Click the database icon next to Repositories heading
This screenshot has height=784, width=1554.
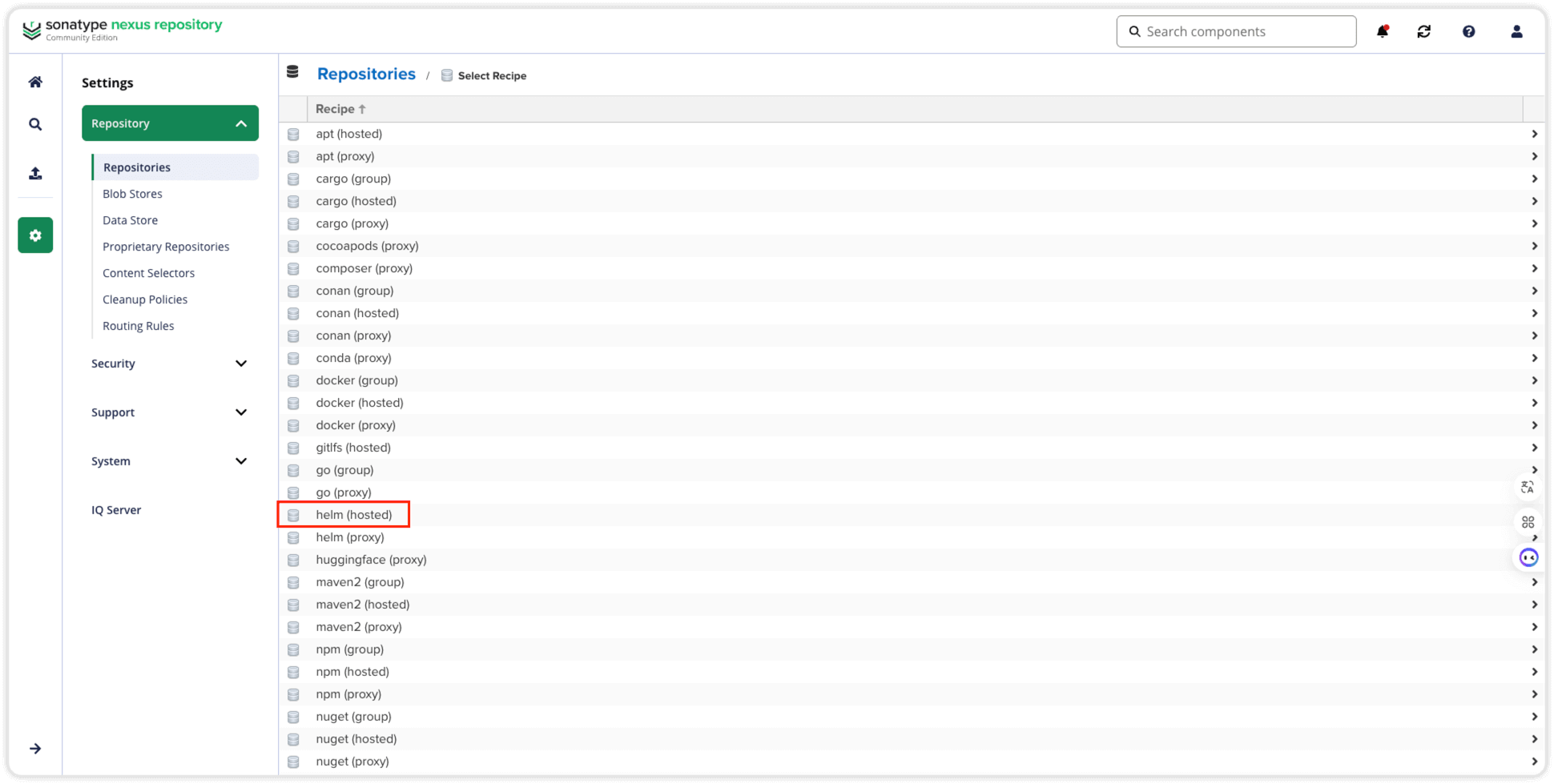[293, 72]
